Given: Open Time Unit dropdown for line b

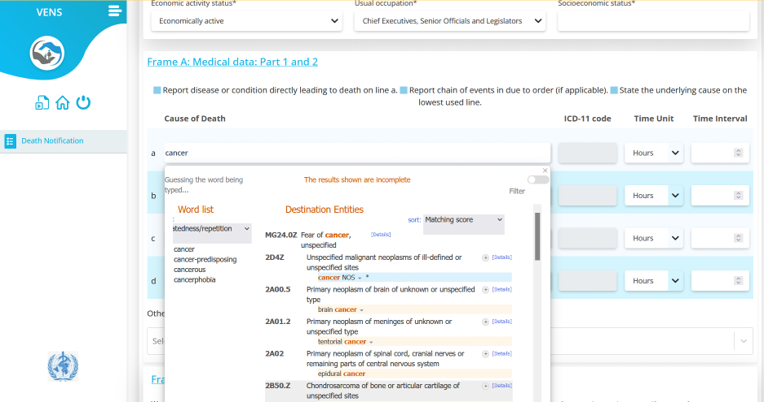Looking at the screenshot, I should pyautogui.click(x=654, y=195).
